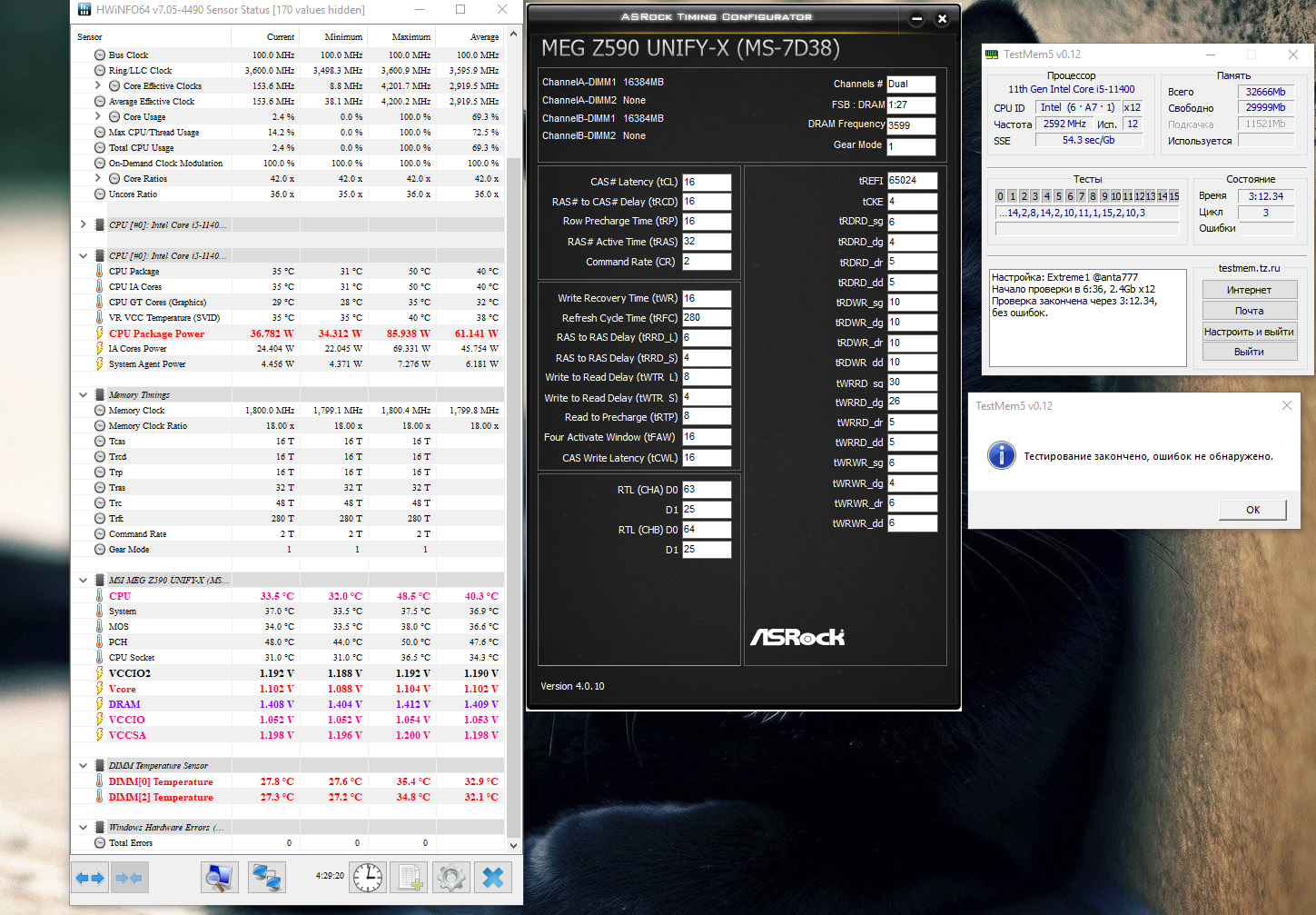Viewport: 1316px width, 915px height.
Task: Click the Version 4.0.10 text in Timing Configurator
Action: (x=572, y=686)
